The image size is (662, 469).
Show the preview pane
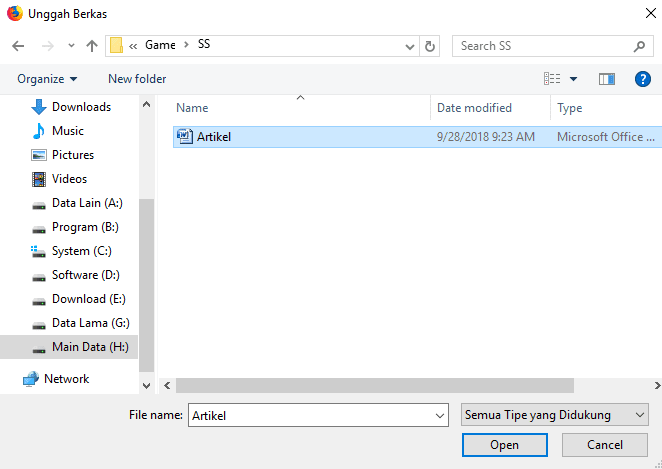click(x=607, y=79)
